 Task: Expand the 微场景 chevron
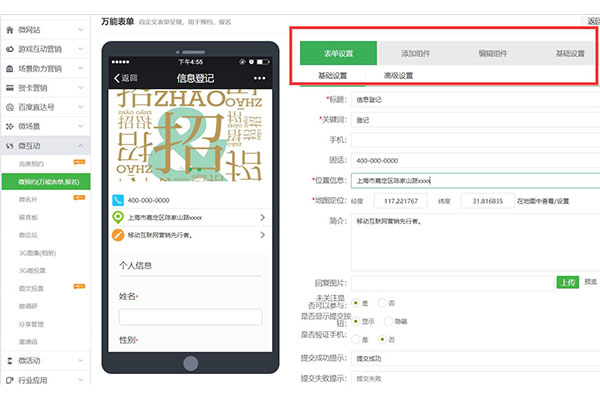click(81, 126)
